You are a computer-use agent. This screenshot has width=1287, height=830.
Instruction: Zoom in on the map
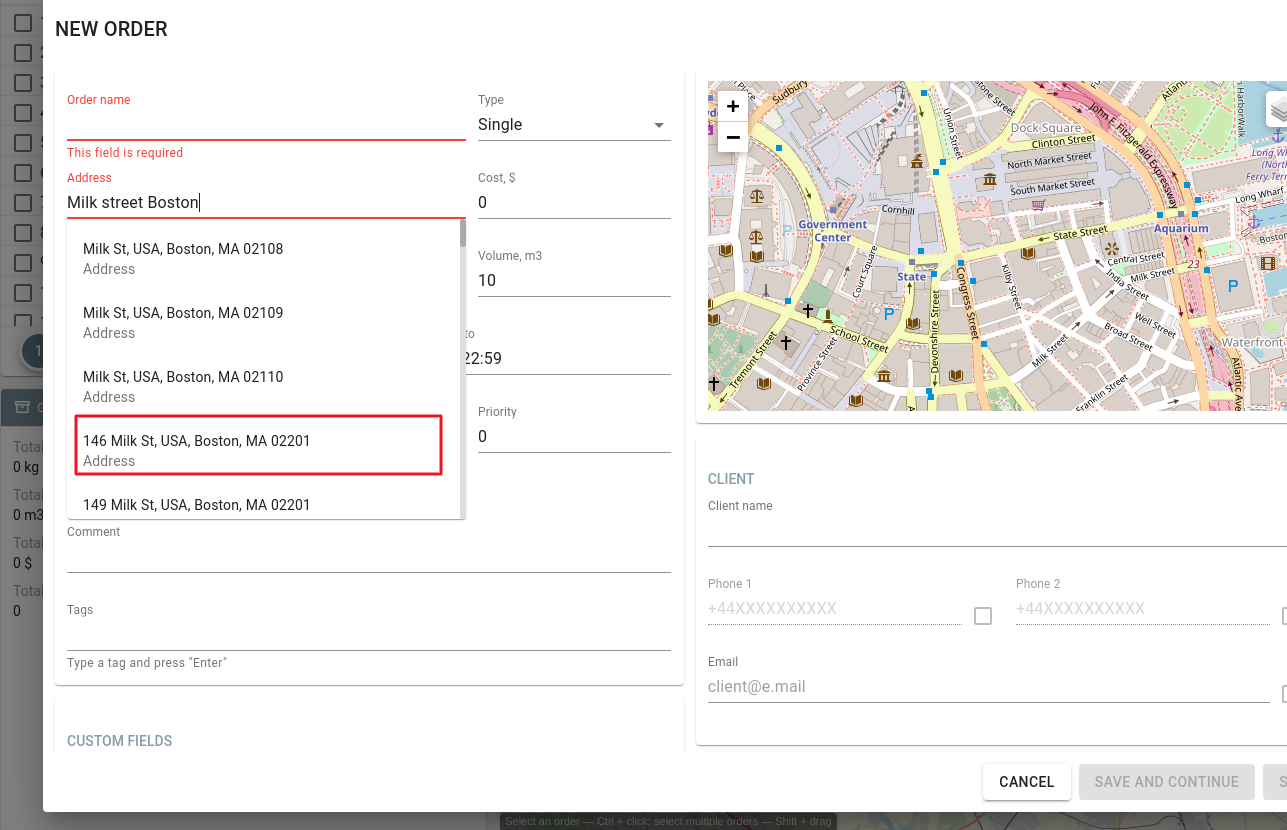coord(732,106)
